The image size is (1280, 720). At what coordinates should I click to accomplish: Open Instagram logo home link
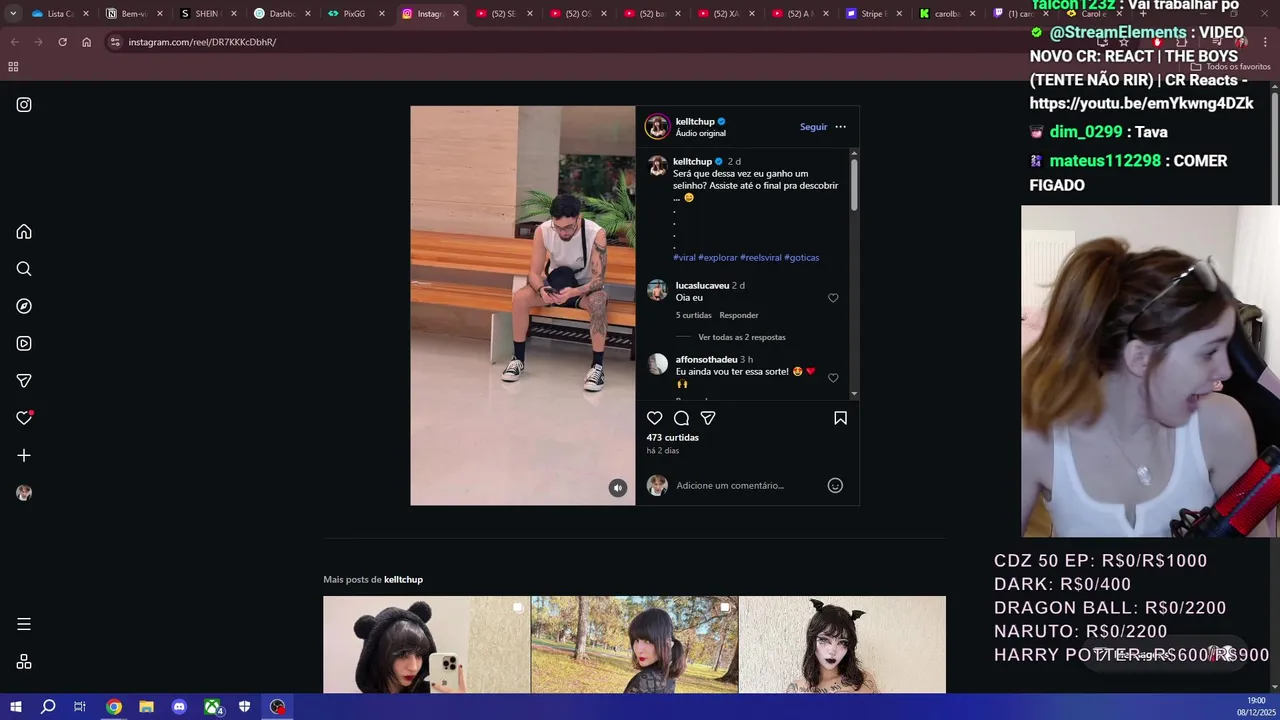click(x=24, y=105)
